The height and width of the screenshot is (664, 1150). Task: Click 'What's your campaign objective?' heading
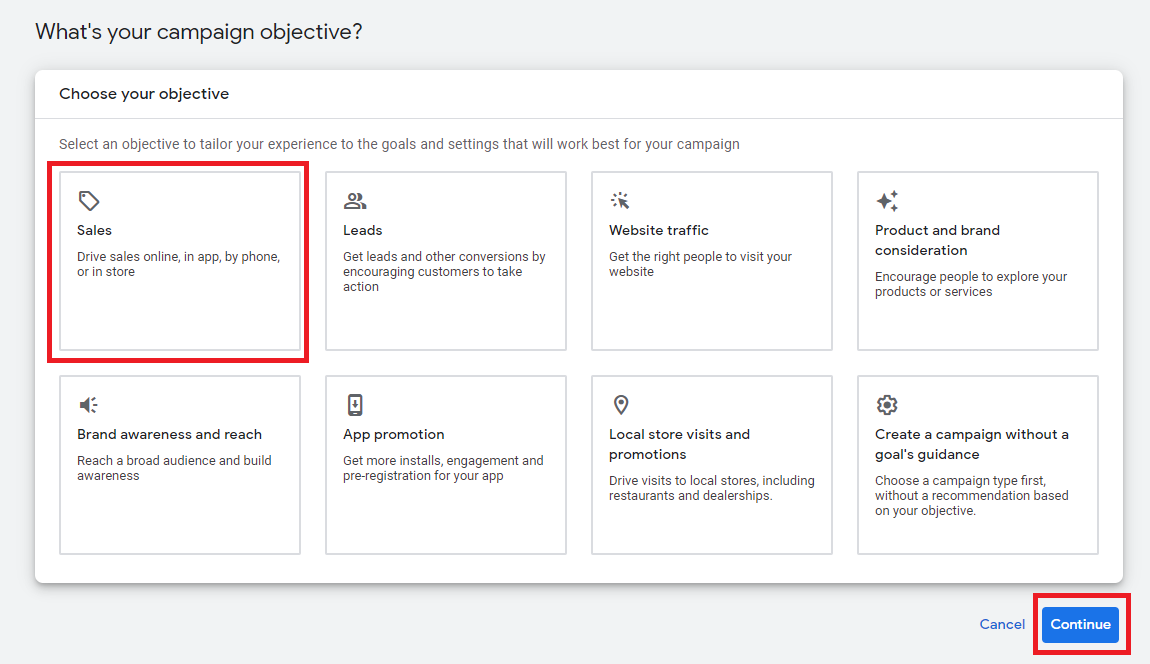pyautogui.click(x=199, y=32)
